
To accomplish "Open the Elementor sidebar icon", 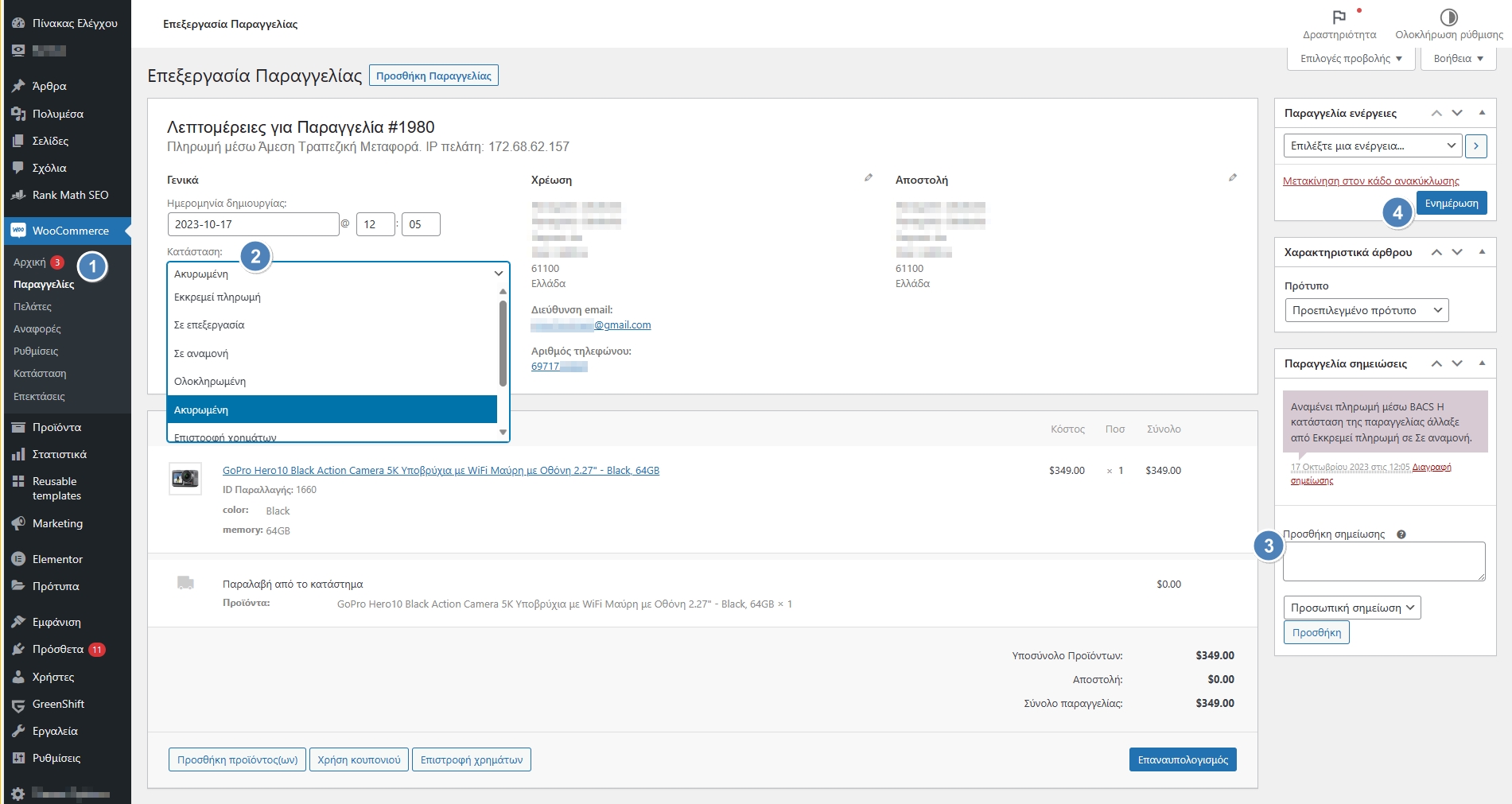I will (18, 559).
